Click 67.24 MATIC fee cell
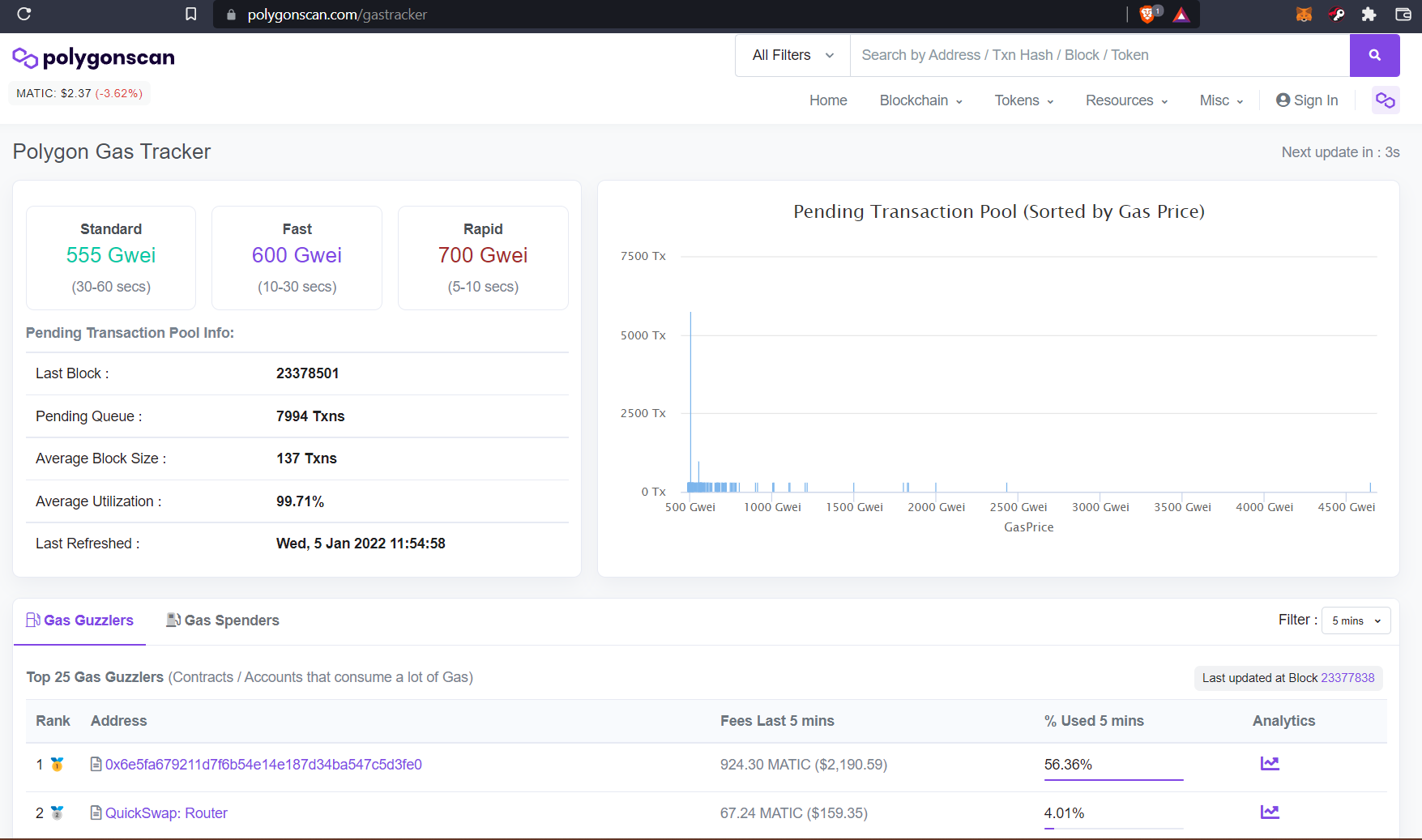1422x840 pixels. point(793,813)
